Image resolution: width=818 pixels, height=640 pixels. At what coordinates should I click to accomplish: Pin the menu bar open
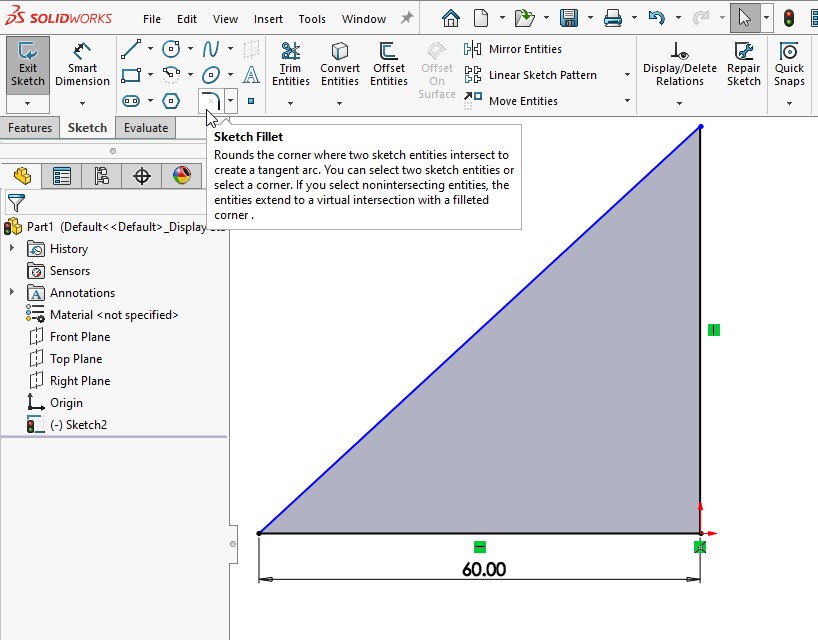407,18
